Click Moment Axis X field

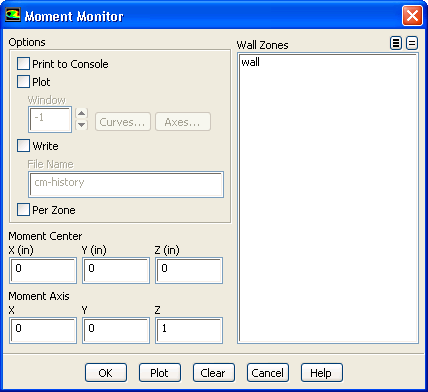tap(43, 330)
